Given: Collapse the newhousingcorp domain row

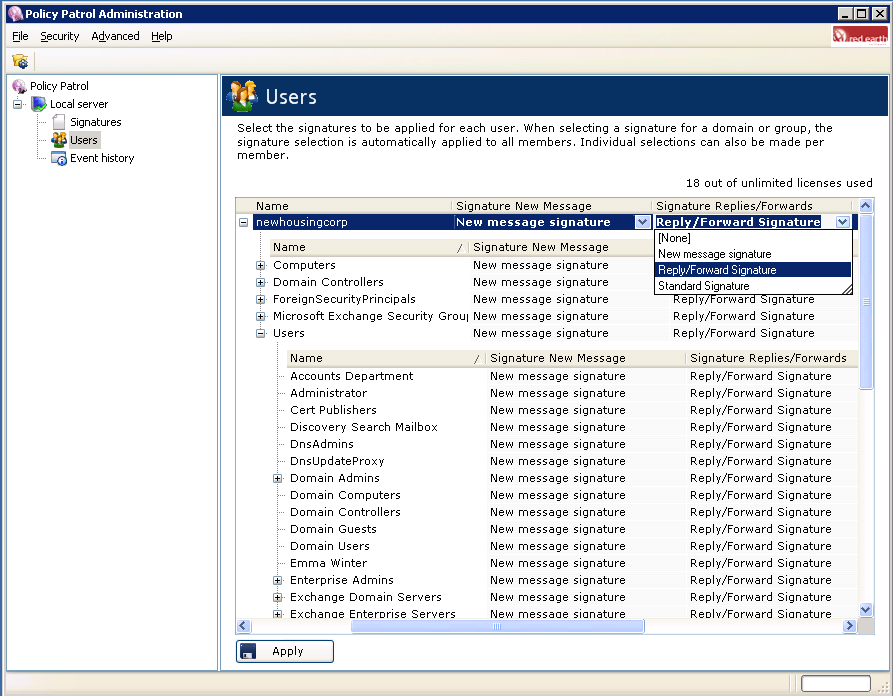Looking at the screenshot, I should pos(243,223).
